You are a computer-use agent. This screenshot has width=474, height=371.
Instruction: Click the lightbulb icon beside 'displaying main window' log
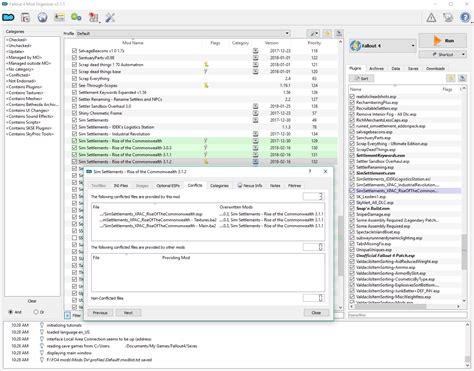click(42, 353)
